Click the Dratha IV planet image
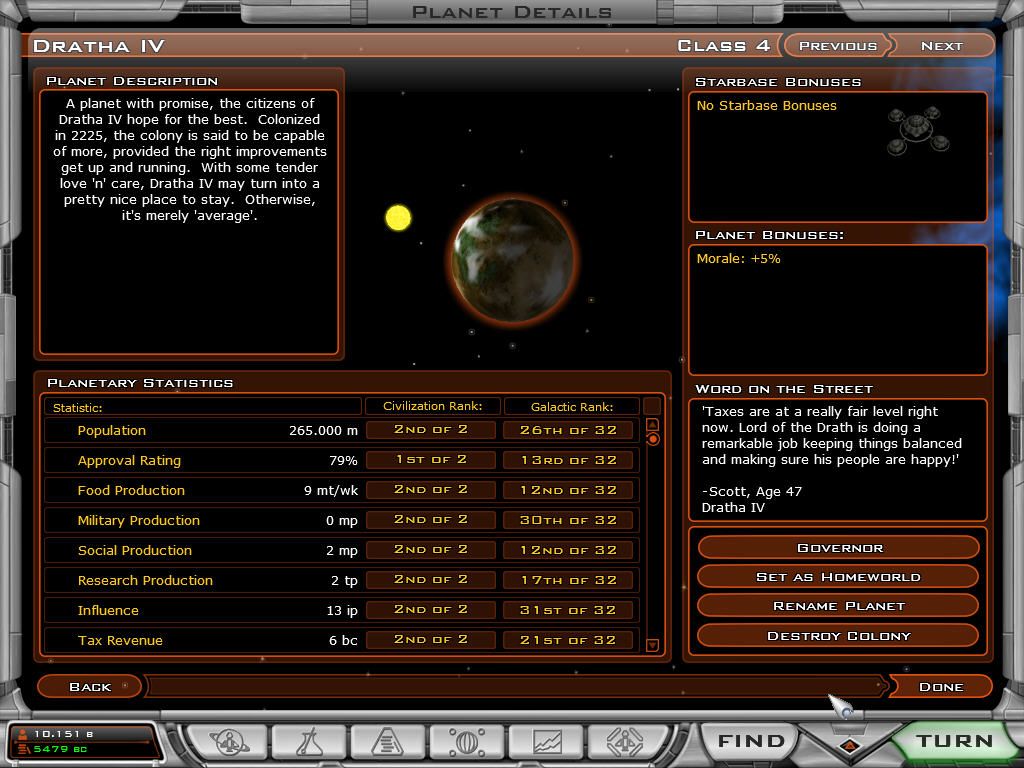Image resolution: width=1024 pixels, height=768 pixels. [x=513, y=260]
